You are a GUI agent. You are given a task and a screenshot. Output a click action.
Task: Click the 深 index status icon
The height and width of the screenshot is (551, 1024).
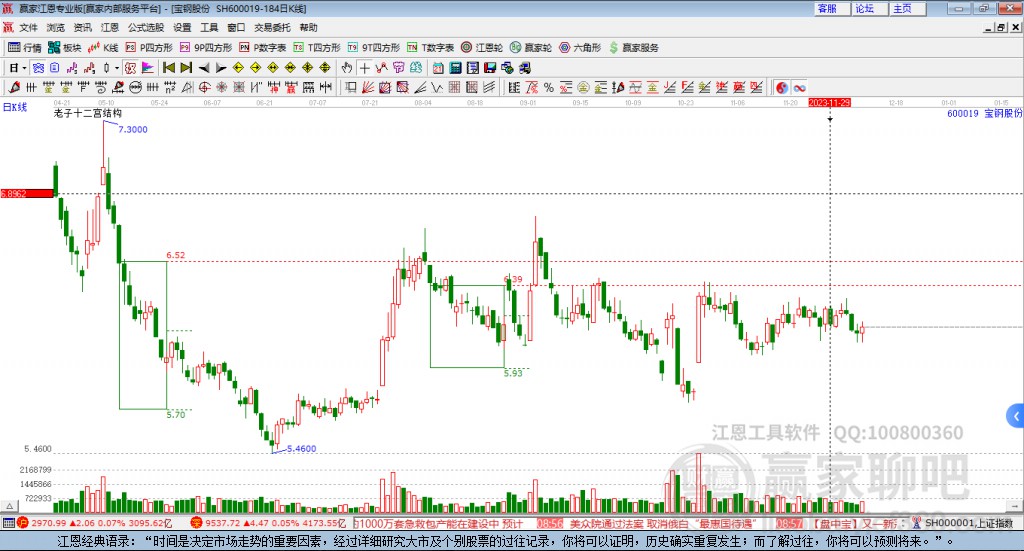197,523
